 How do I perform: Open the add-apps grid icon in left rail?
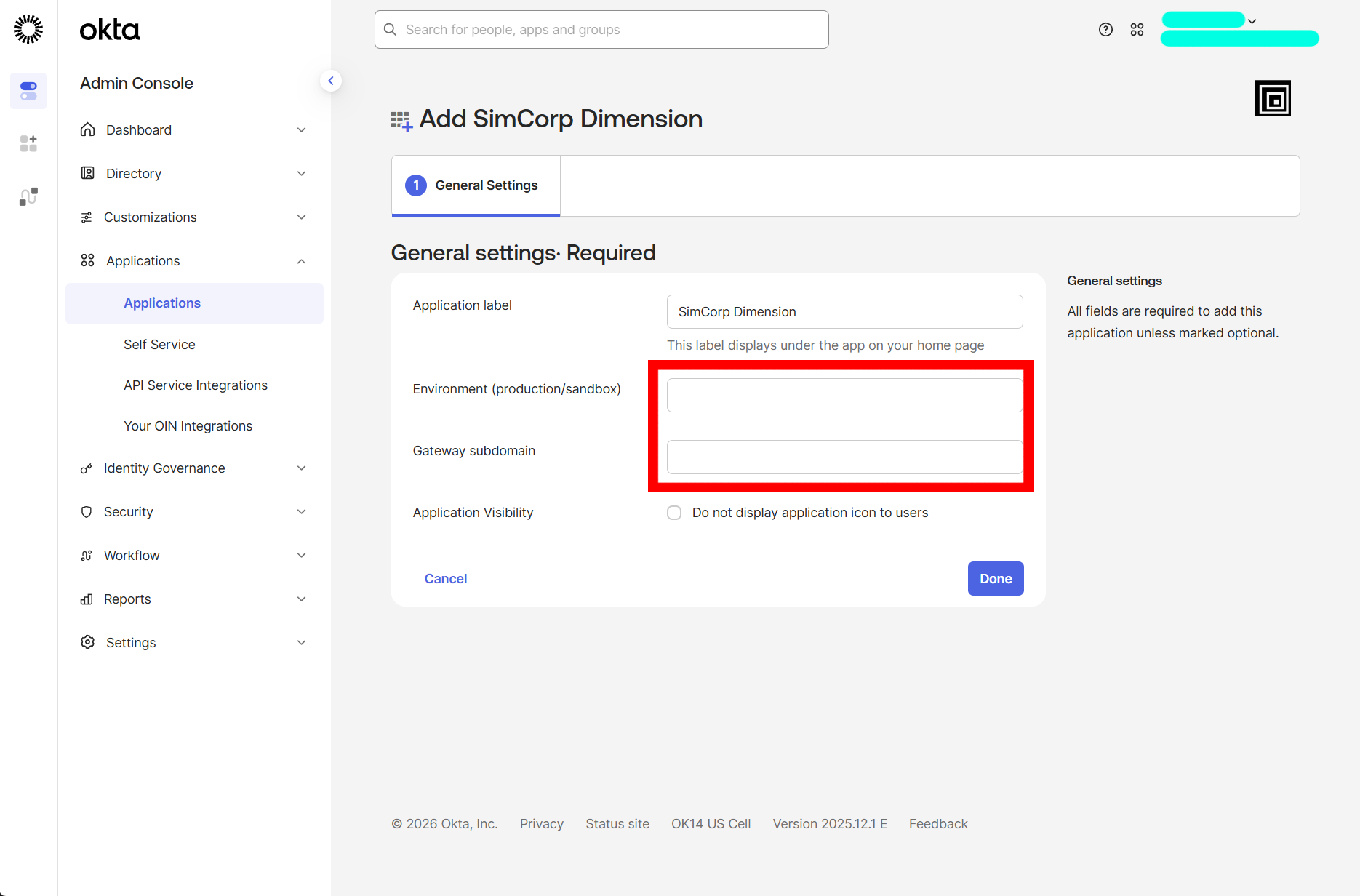click(28, 143)
